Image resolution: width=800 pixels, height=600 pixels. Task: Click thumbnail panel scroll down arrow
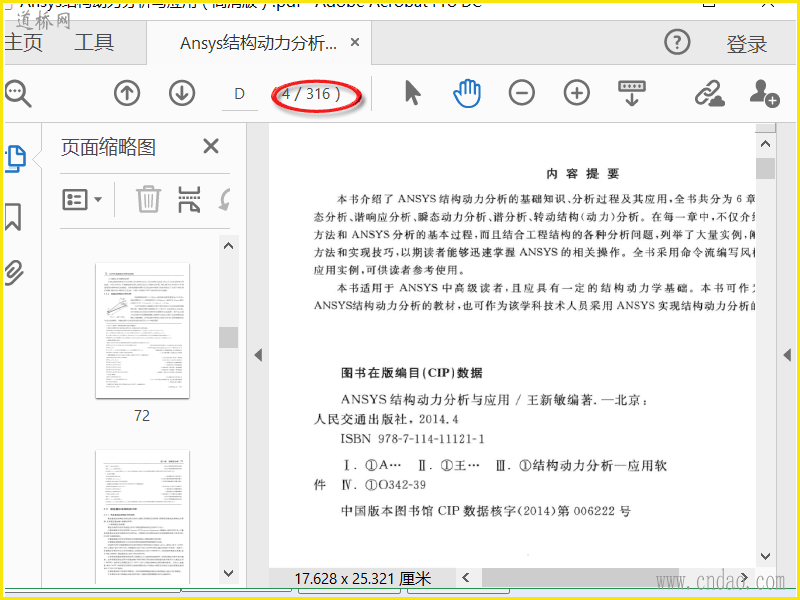[x=229, y=573]
